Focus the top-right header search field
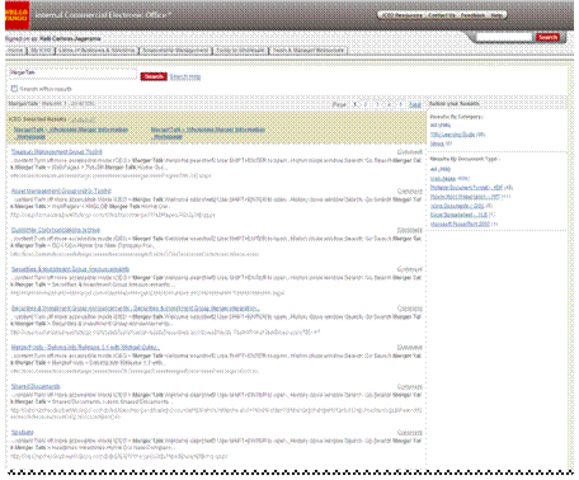The width and height of the screenshot is (579, 480). click(504, 37)
